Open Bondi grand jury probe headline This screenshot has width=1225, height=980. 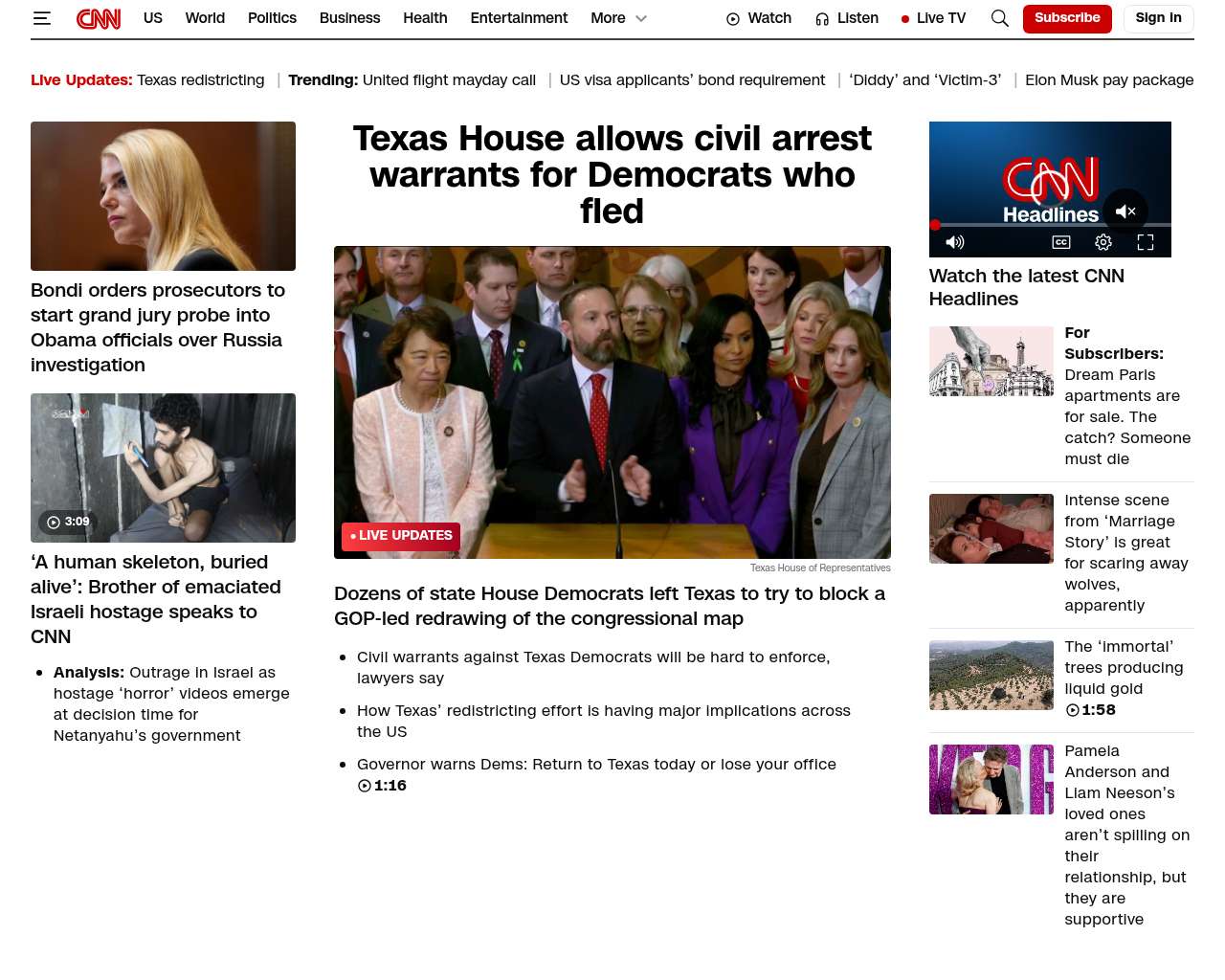pyautogui.click(x=158, y=327)
